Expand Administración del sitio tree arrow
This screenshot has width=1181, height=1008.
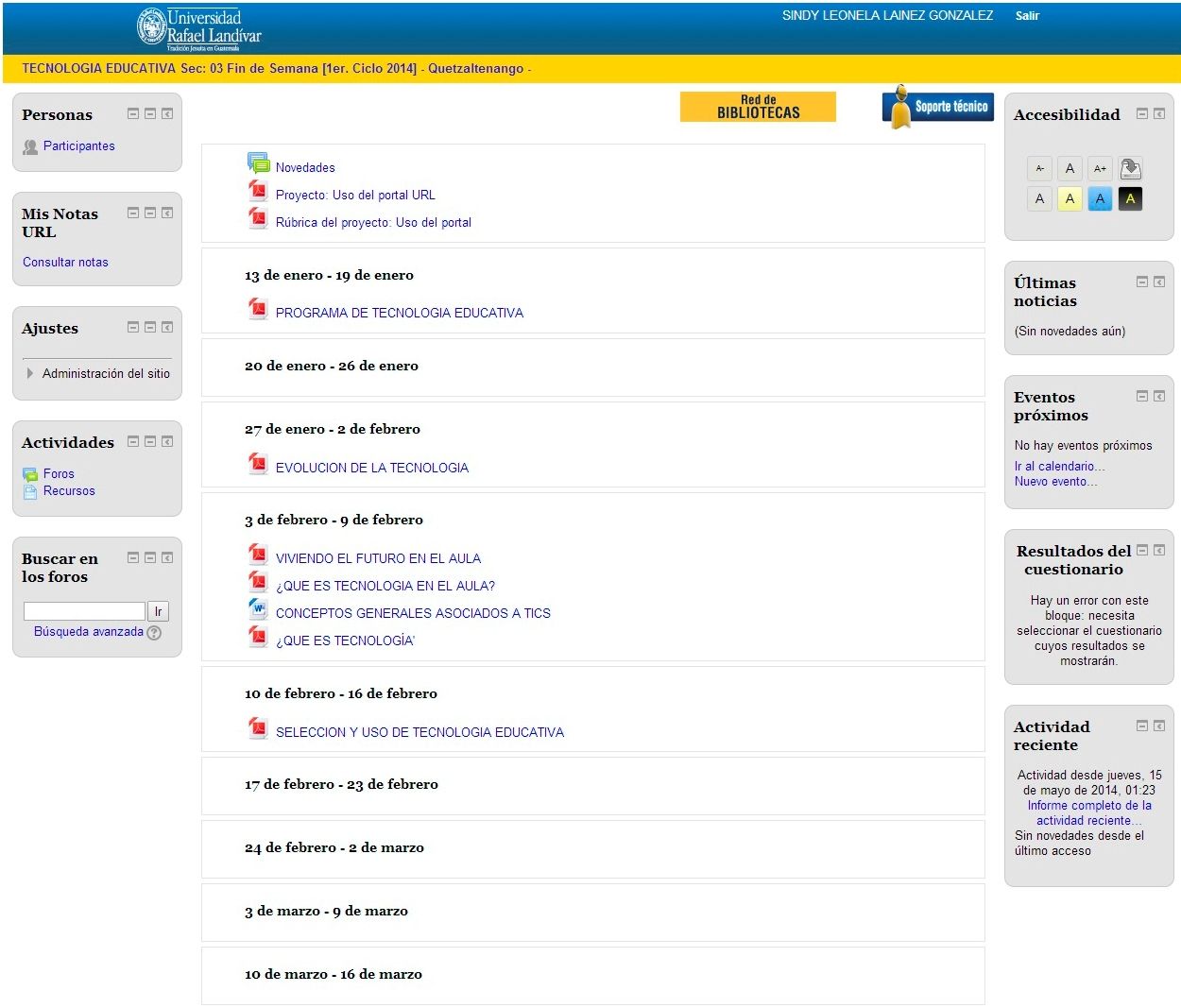tap(30, 374)
